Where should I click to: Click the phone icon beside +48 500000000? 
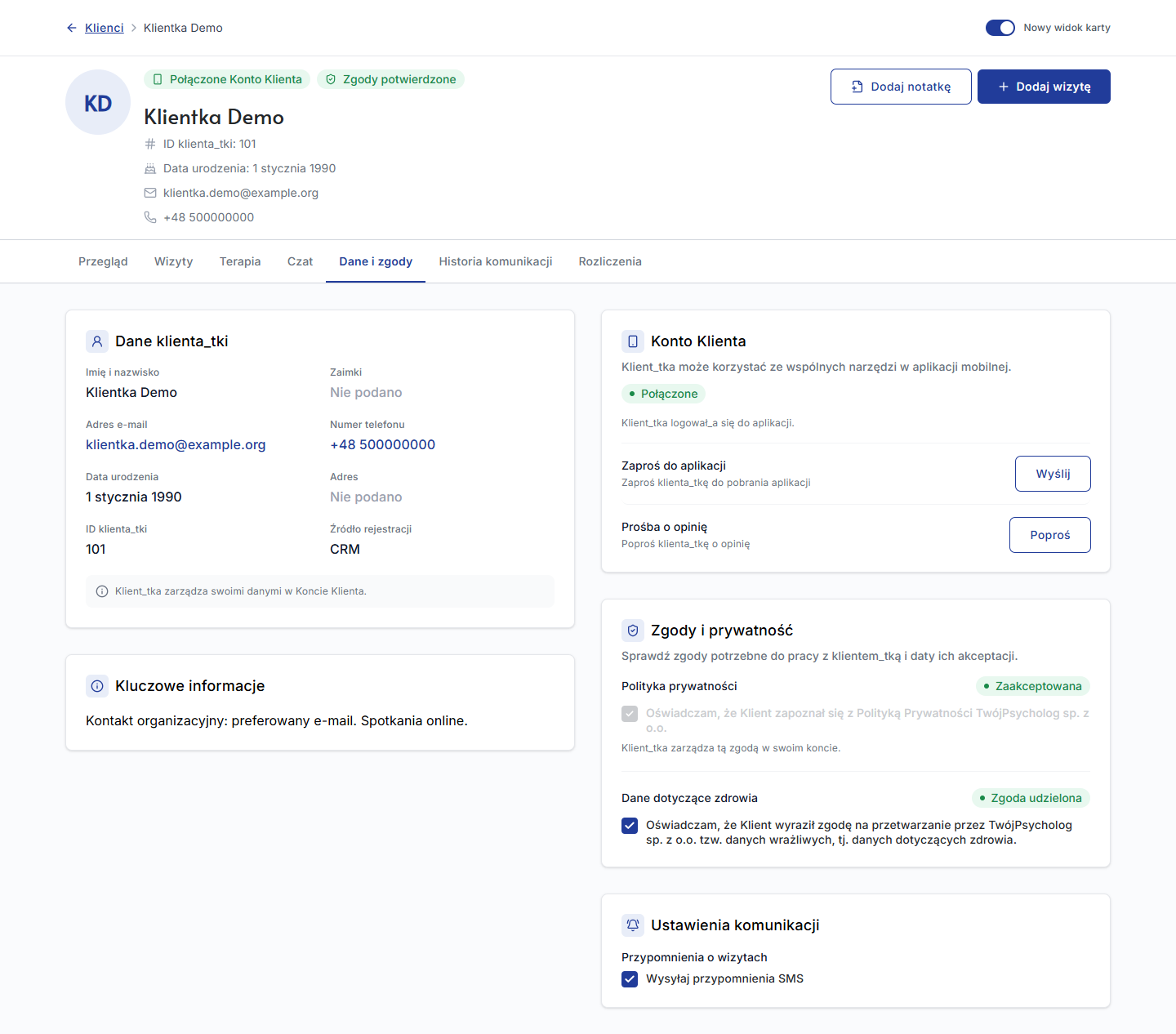(150, 217)
